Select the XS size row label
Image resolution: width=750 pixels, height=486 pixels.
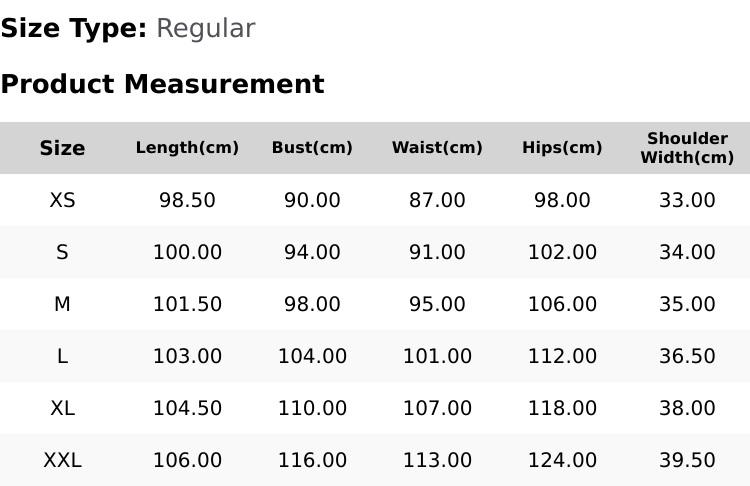point(62,200)
